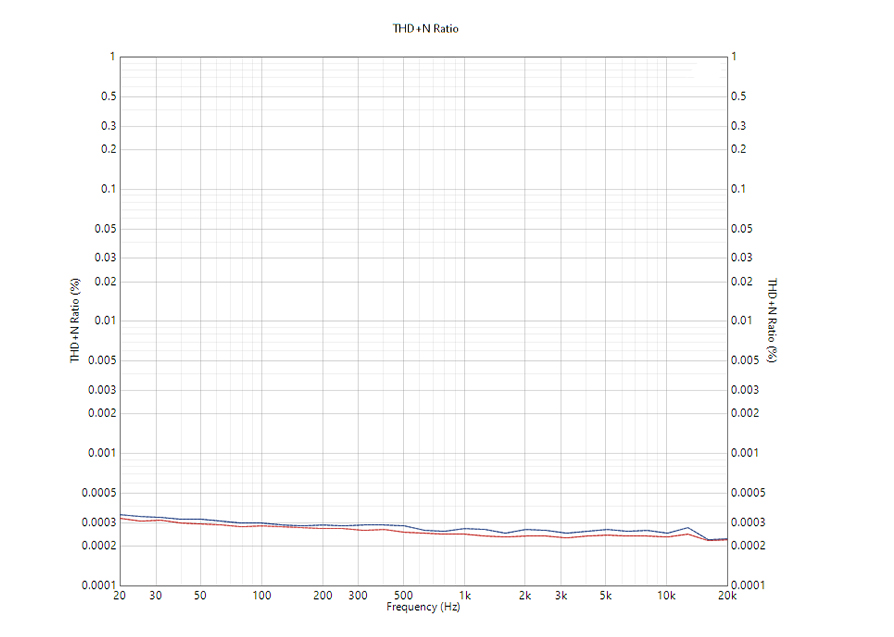This screenshot has height=637, width=894.
Task: Click the Frequency (Hz) axis label
Action: 423,607
